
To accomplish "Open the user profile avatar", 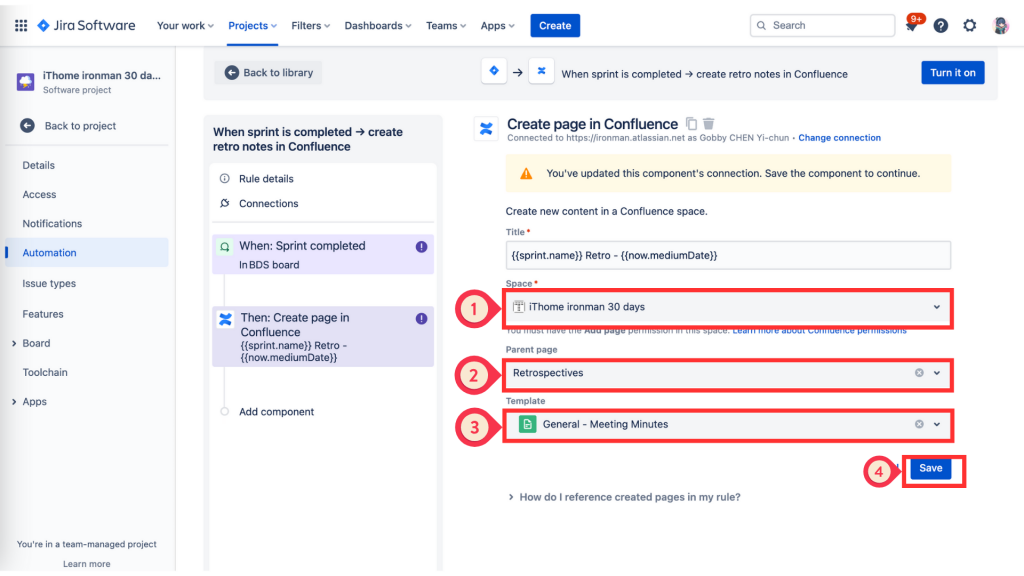I will [1000, 25].
